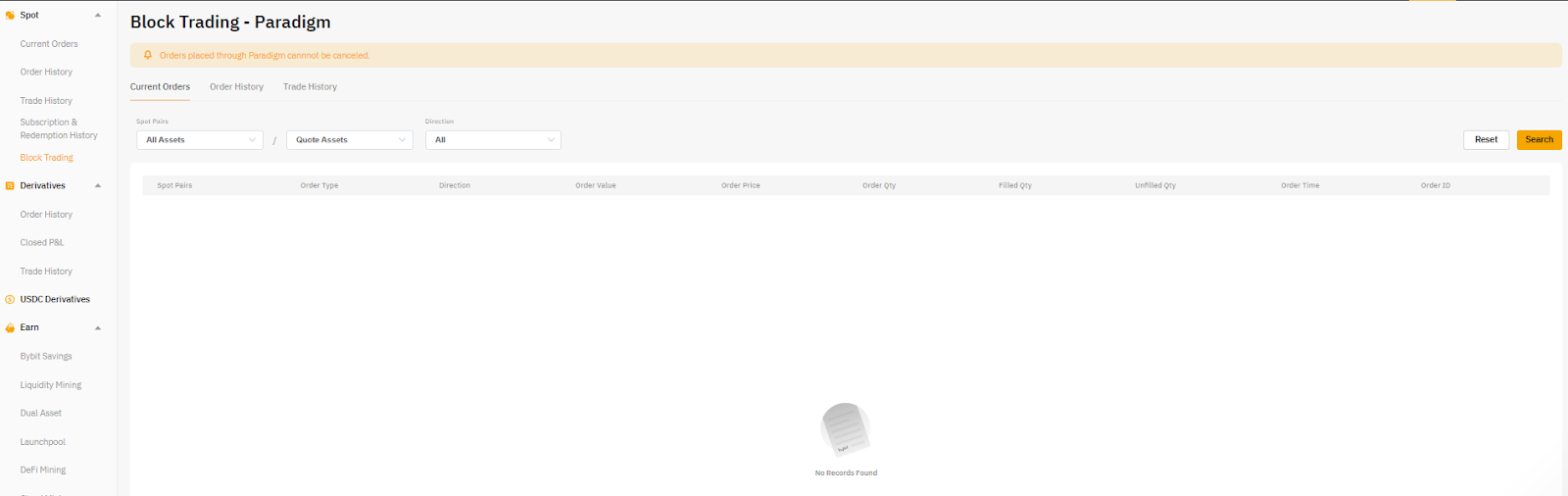Go to Closed P&L under Derivatives
1568x496 pixels.
(42, 243)
